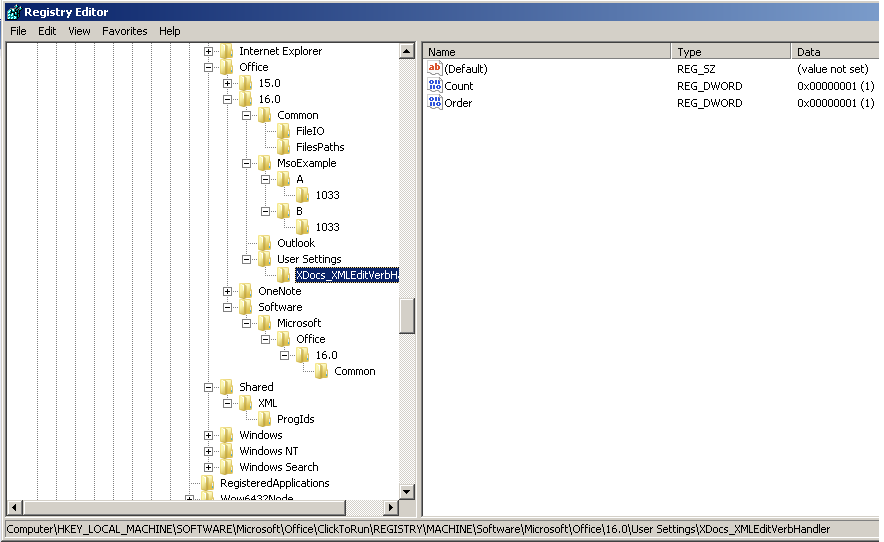Image resolution: width=884 pixels, height=542 pixels.
Task: Click the vertical scrollbar thumb in tree
Action: tap(406, 316)
